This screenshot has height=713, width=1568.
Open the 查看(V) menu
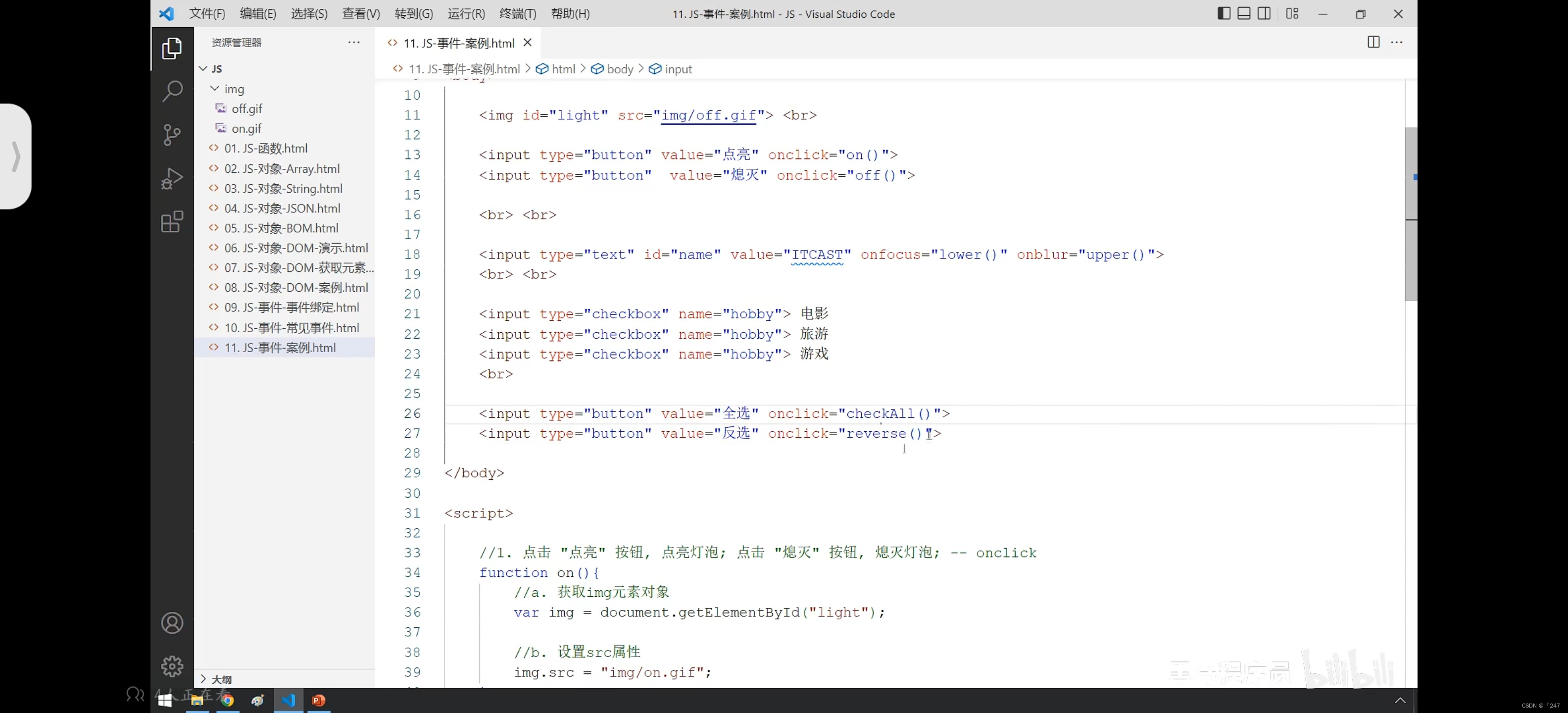click(361, 13)
